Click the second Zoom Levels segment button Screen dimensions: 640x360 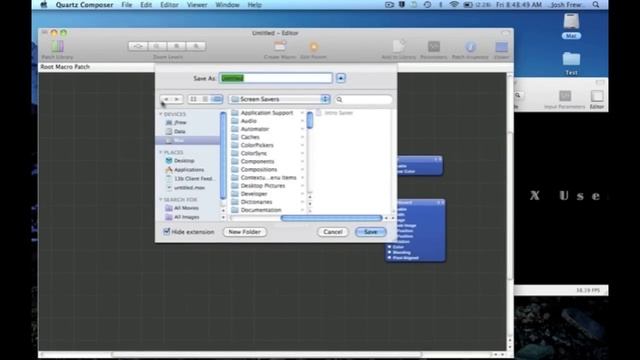pos(158,46)
